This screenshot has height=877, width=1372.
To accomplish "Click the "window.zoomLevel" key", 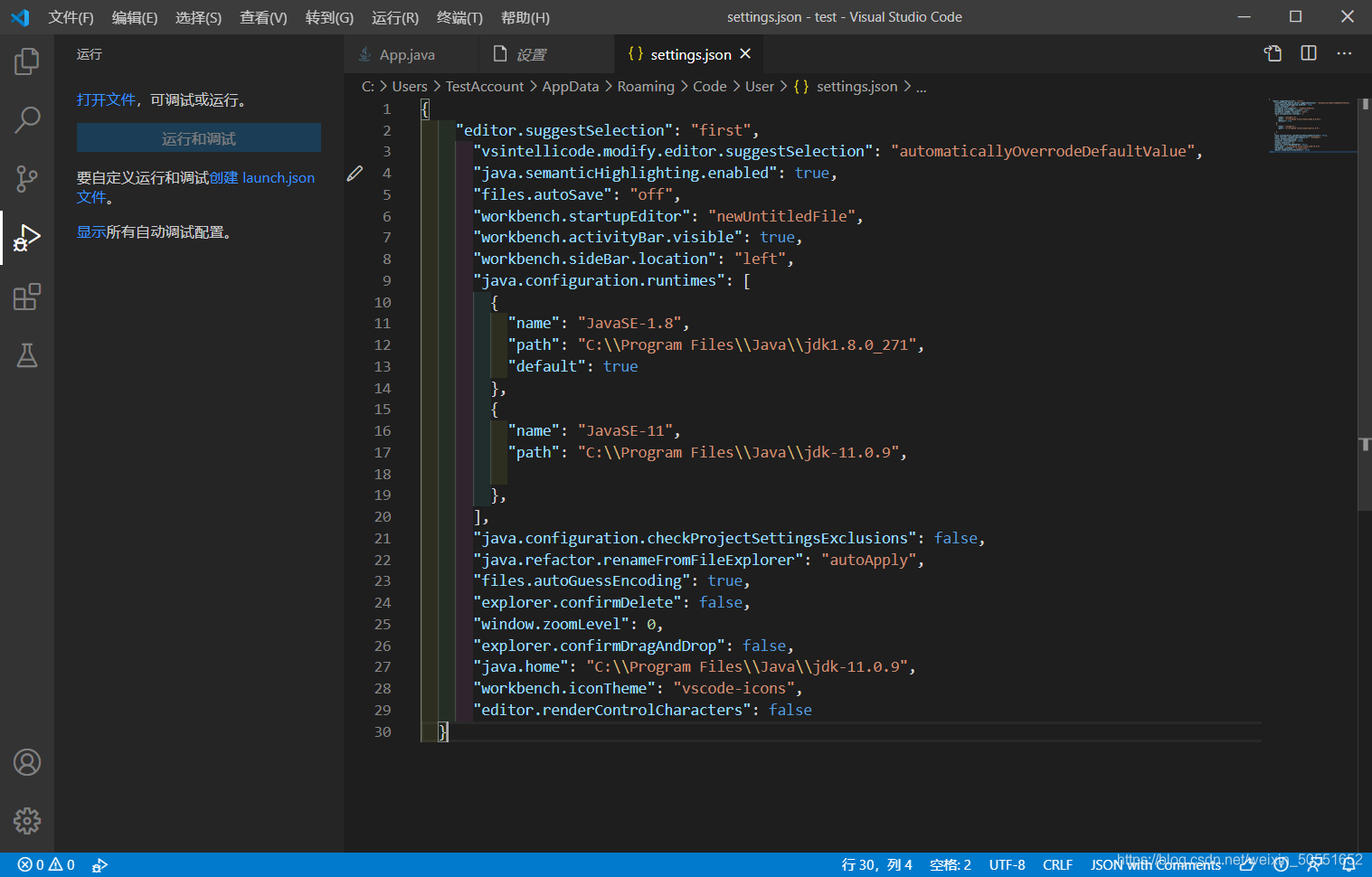I will pyautogui.click(x=552, y=624).
